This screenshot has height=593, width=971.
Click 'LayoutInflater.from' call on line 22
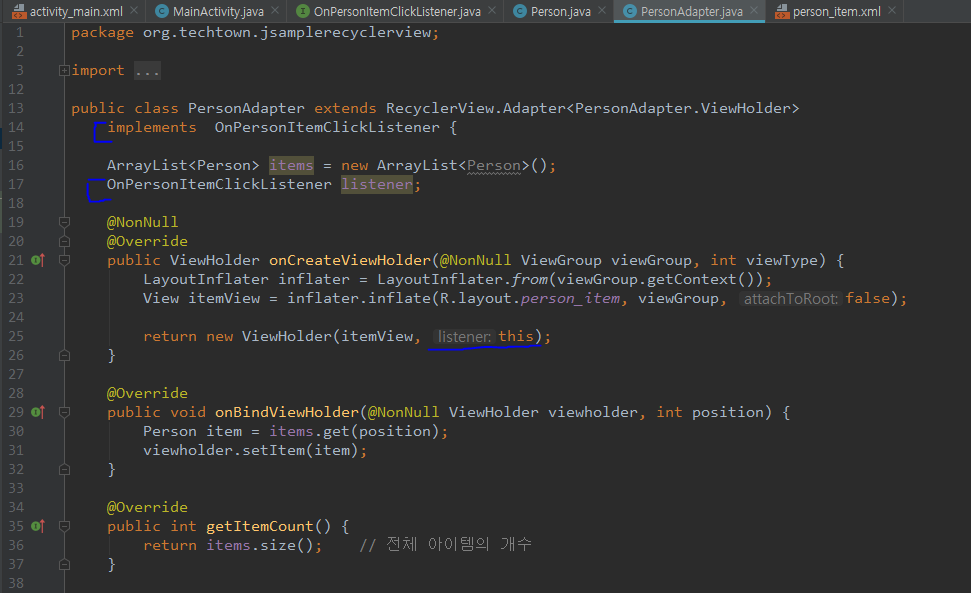click(x=462, y=280)
